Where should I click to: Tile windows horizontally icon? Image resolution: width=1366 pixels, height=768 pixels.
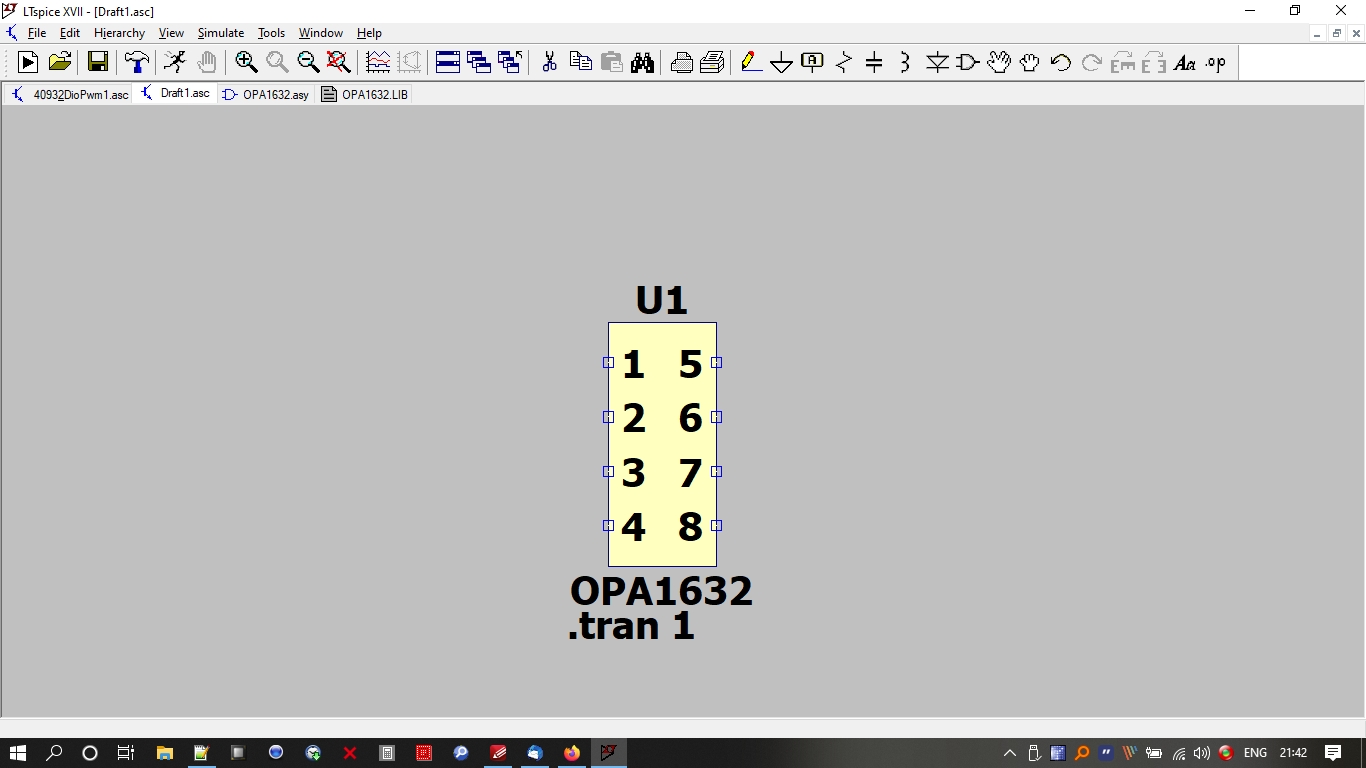point(448,63)
